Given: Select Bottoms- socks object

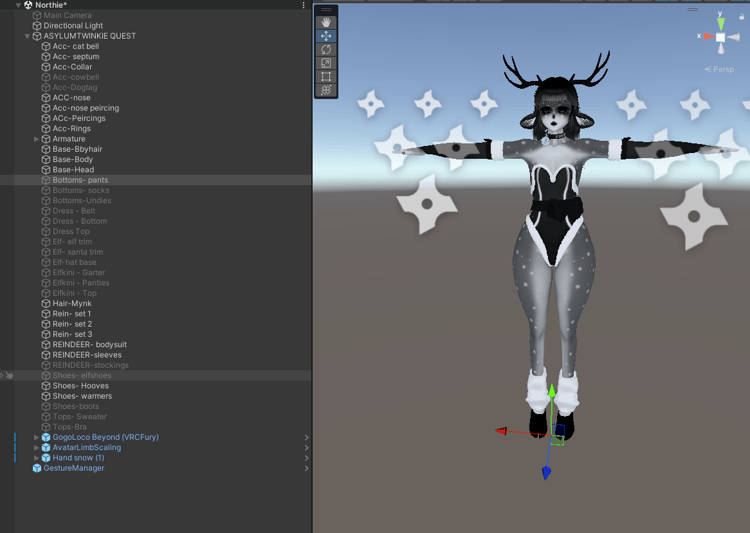Looking at the screenshot, I should (x=81, y=190).
